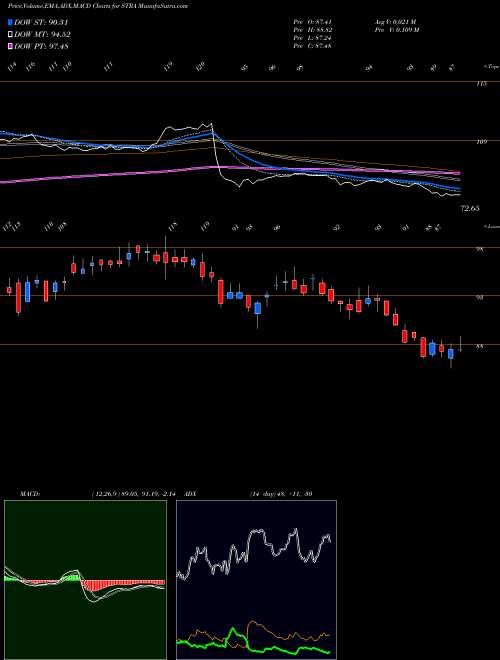
Task: Click the Pre L: 87.24 low value
Action: click(313, 38)
